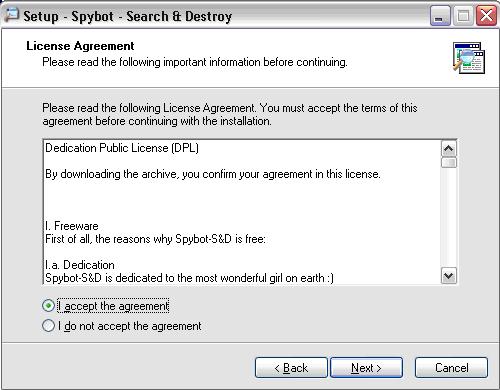Click the license scrollbar up arrow

pos(449,149)
